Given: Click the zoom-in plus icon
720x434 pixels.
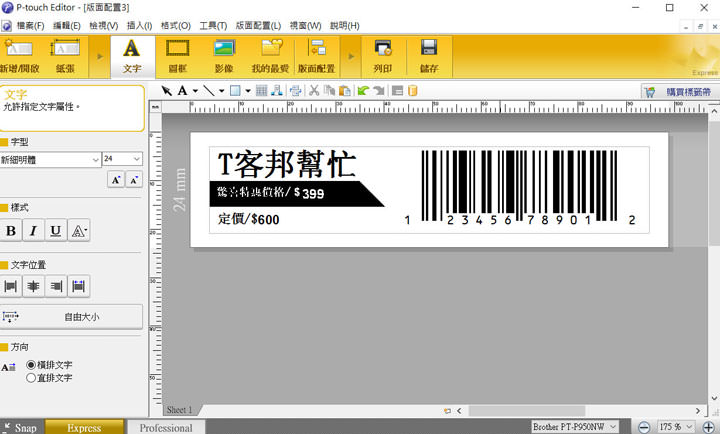Looking at the screenshot, I should coord(708,427).
